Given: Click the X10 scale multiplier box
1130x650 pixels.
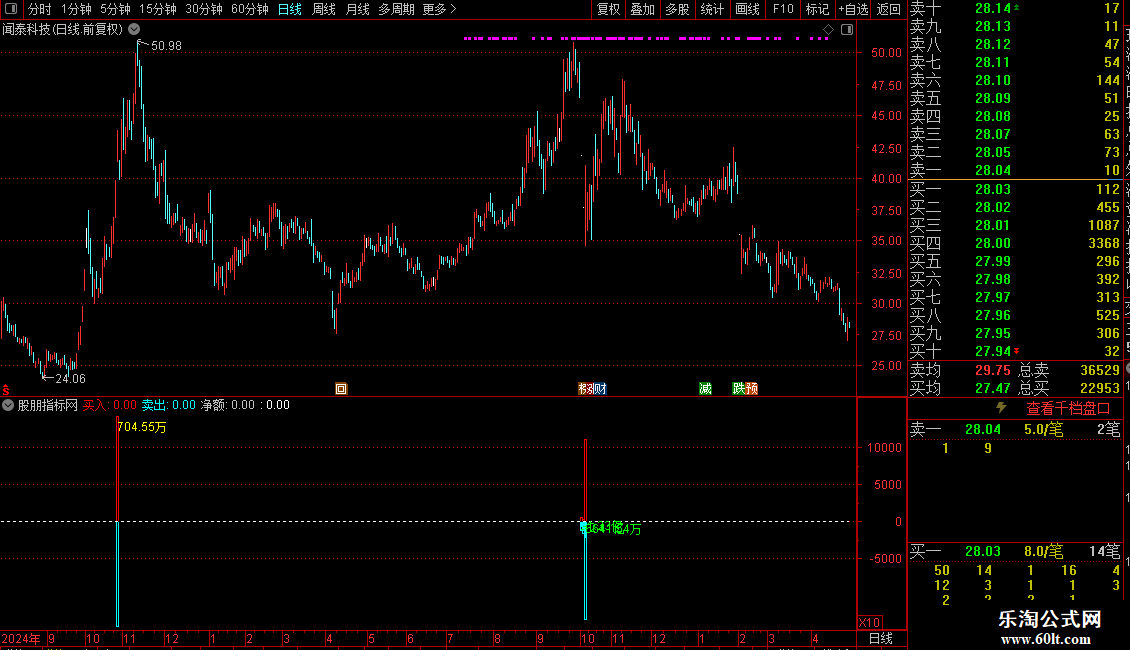Looking at the screenshot, I should click(x=869, y=623).
